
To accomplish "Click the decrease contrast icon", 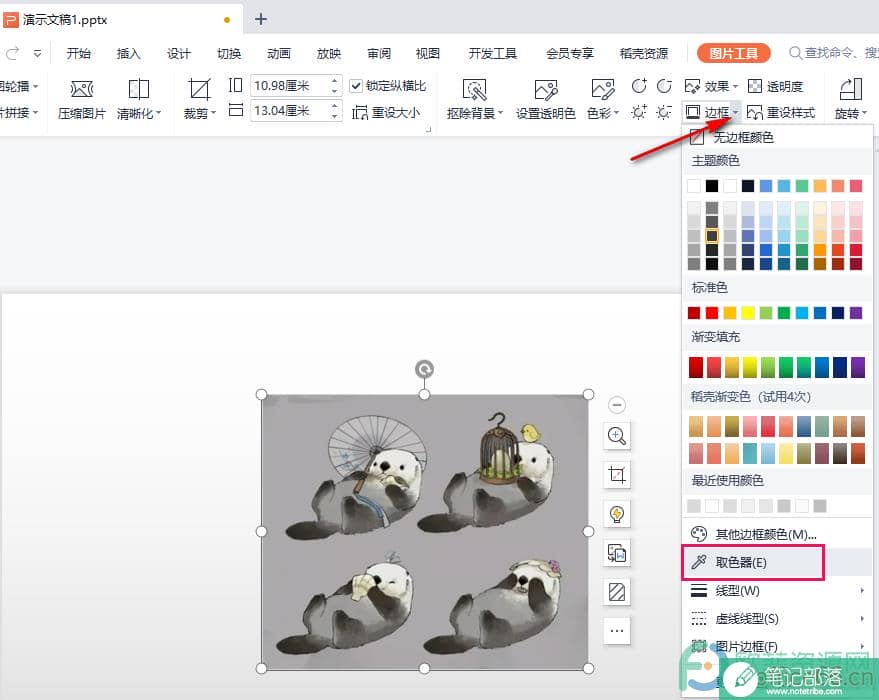I will click(x=664, y=86).
